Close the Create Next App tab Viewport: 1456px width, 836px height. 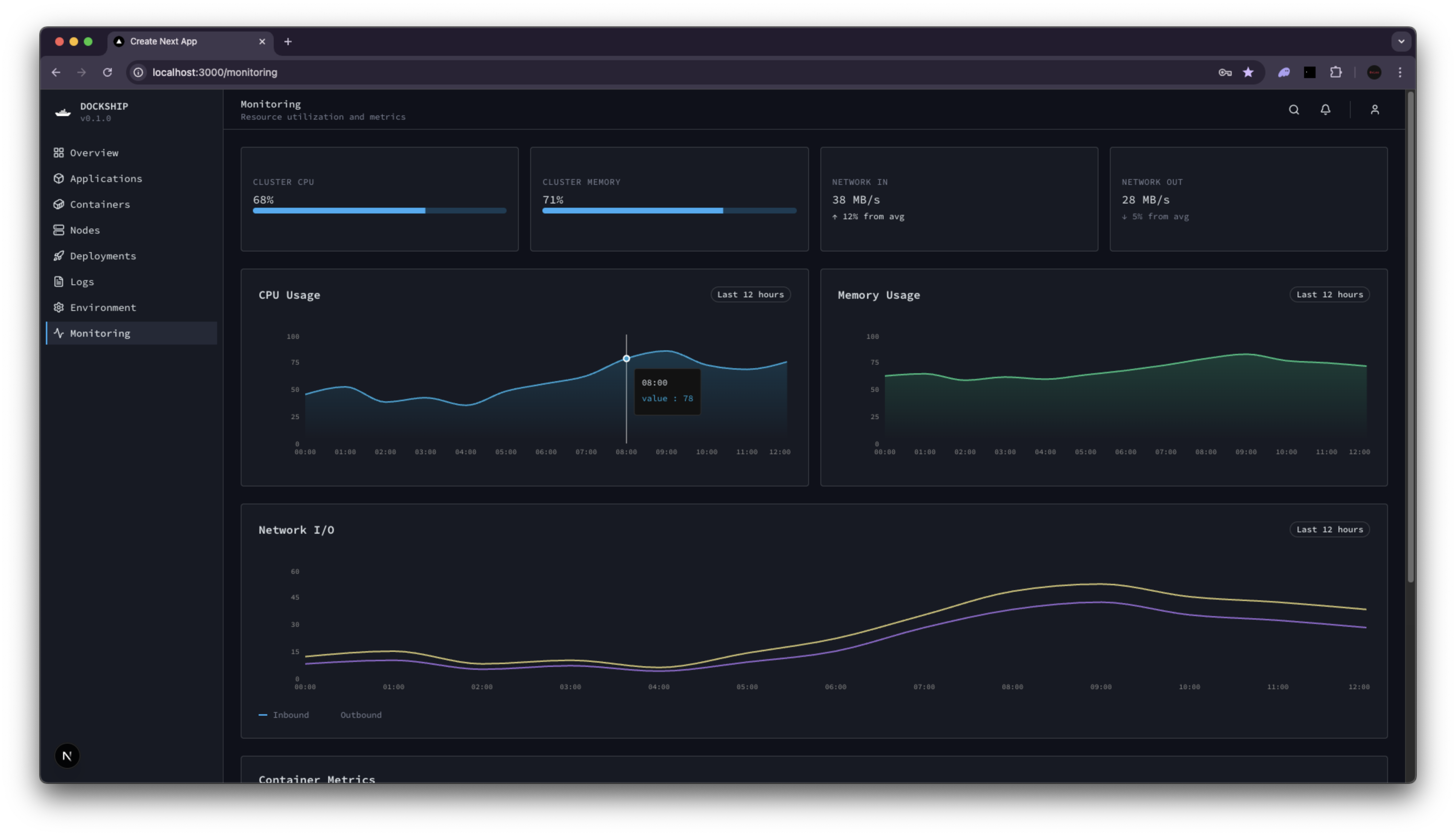point(262,41)
